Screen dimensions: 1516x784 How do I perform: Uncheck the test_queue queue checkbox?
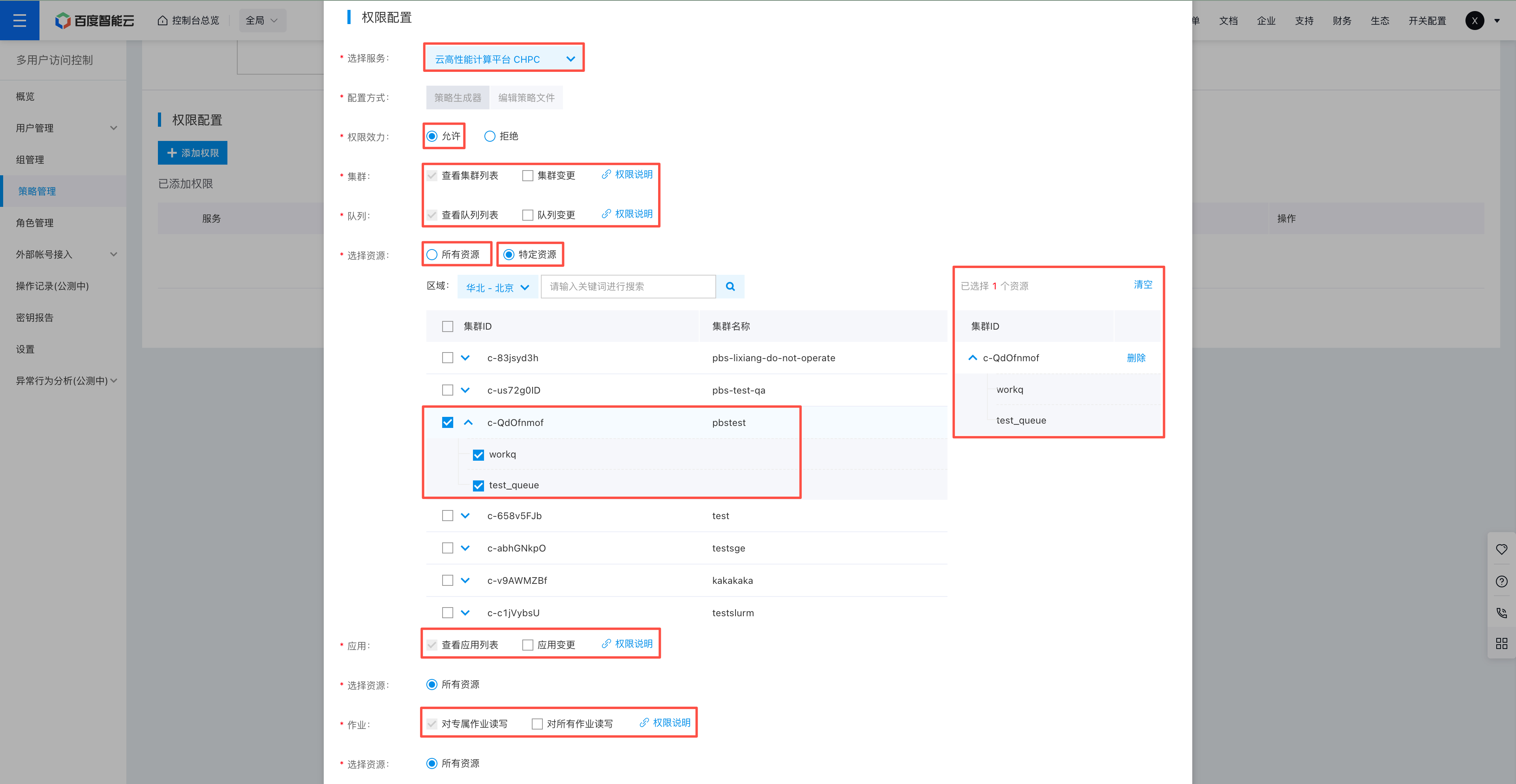(478, 486)
